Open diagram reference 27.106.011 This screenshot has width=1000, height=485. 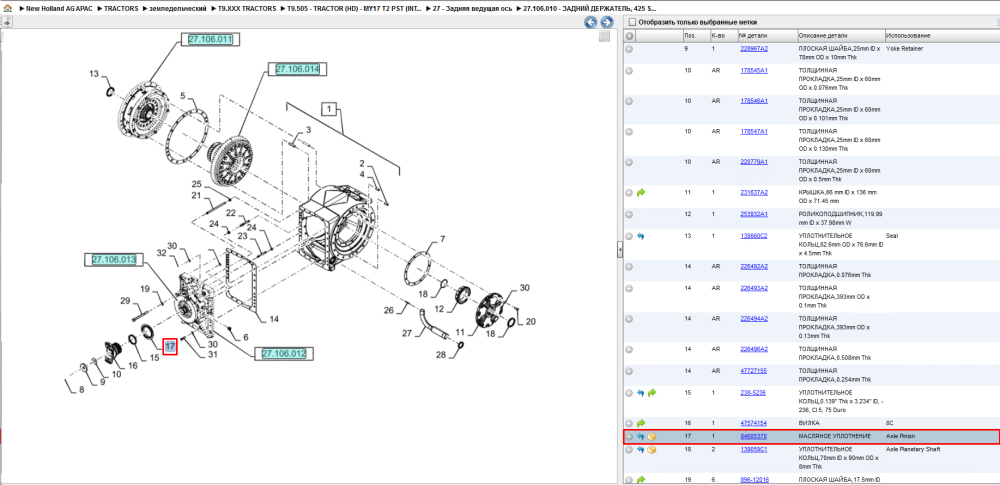tap(210, 40)
